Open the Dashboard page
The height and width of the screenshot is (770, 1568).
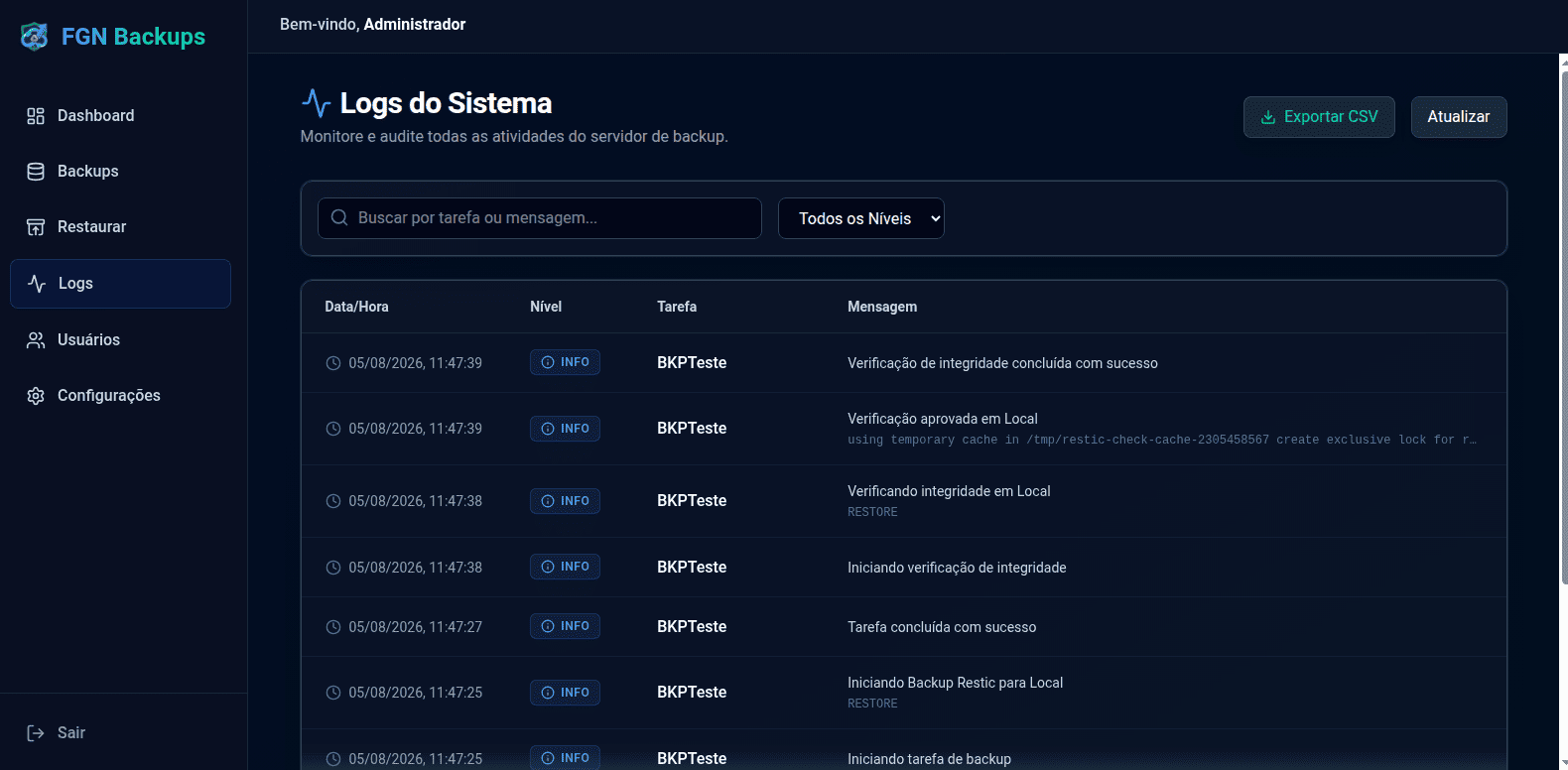tap(120, 116)
